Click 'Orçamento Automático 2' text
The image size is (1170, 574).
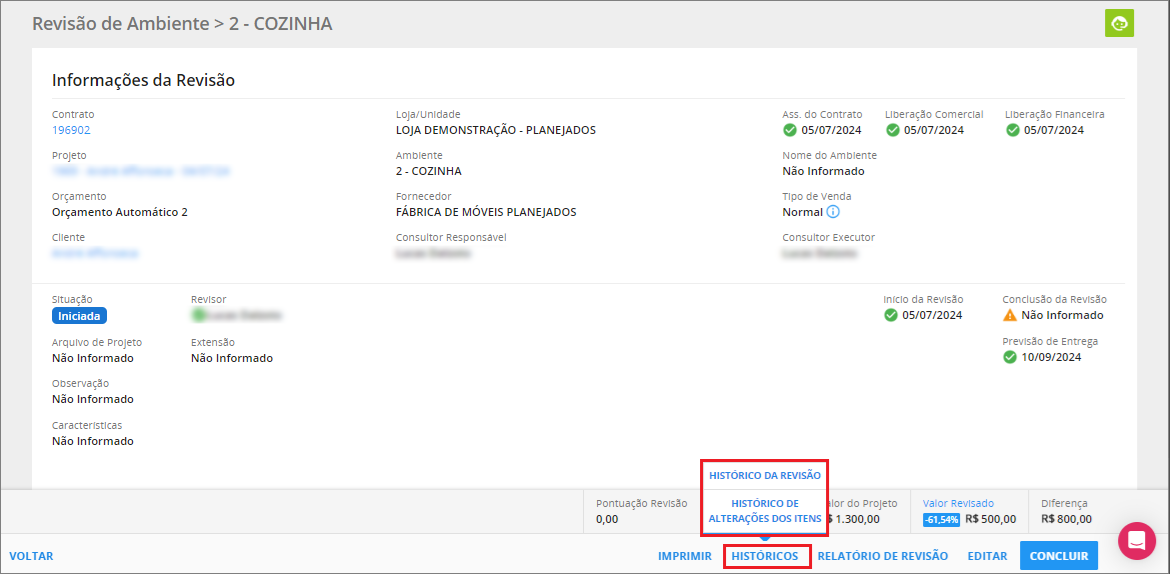119,212
